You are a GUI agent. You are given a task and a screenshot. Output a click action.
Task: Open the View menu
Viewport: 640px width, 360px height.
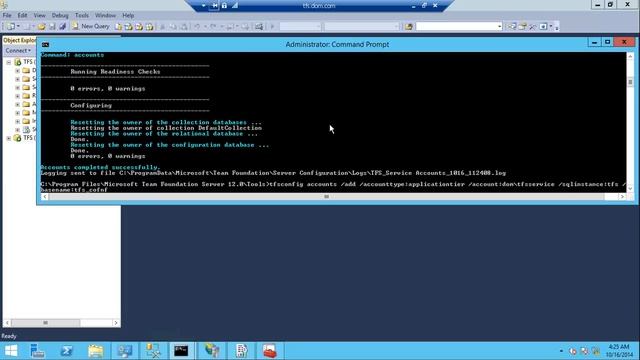click(x=39, y=16)
